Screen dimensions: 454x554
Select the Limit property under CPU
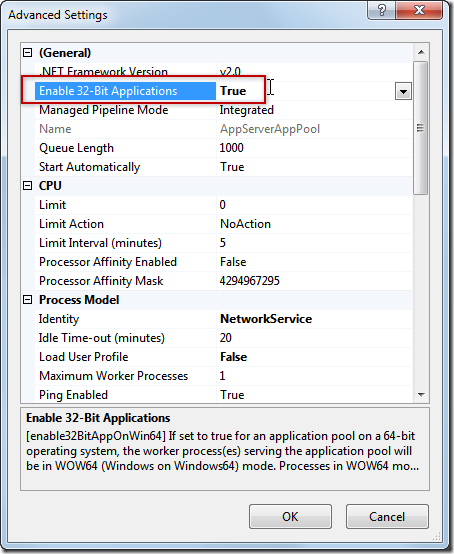click(52, 205)
